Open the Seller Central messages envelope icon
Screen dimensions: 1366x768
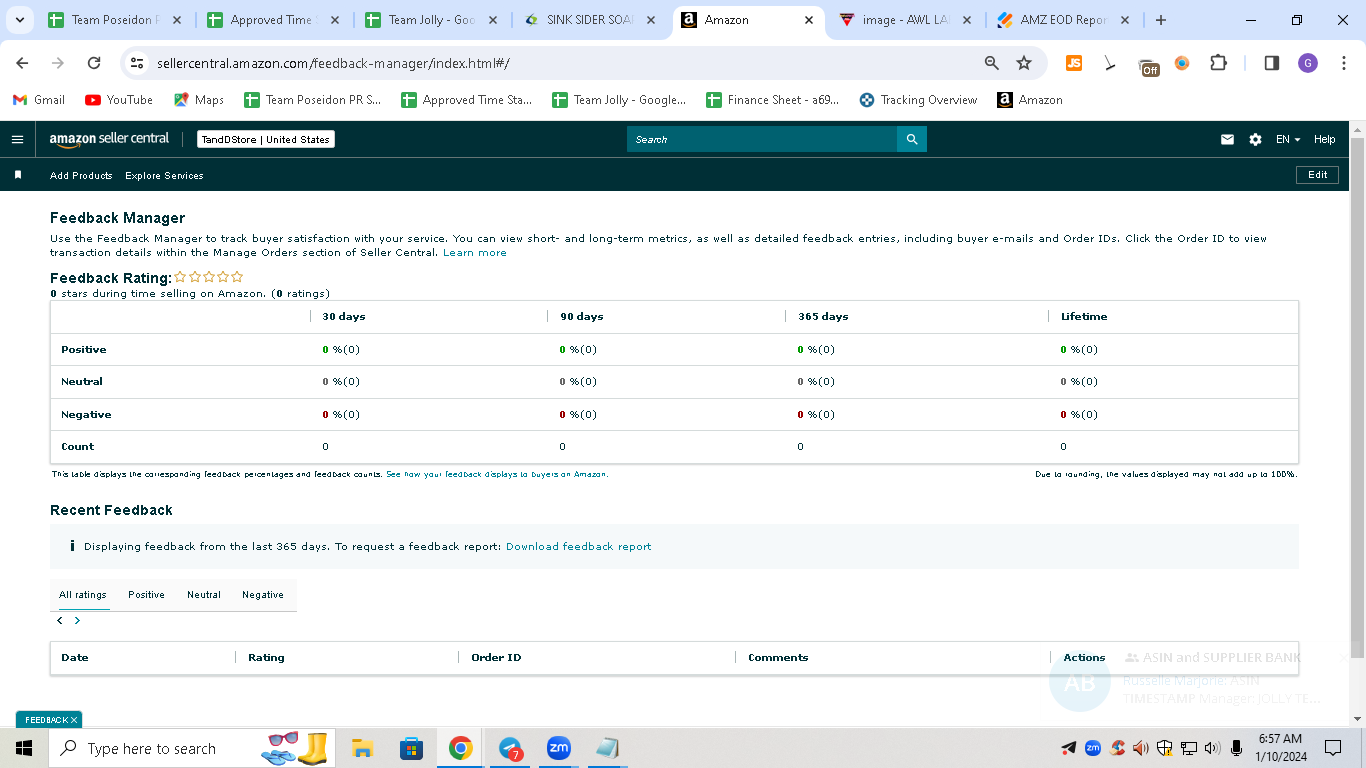(x=1227, y=140)
